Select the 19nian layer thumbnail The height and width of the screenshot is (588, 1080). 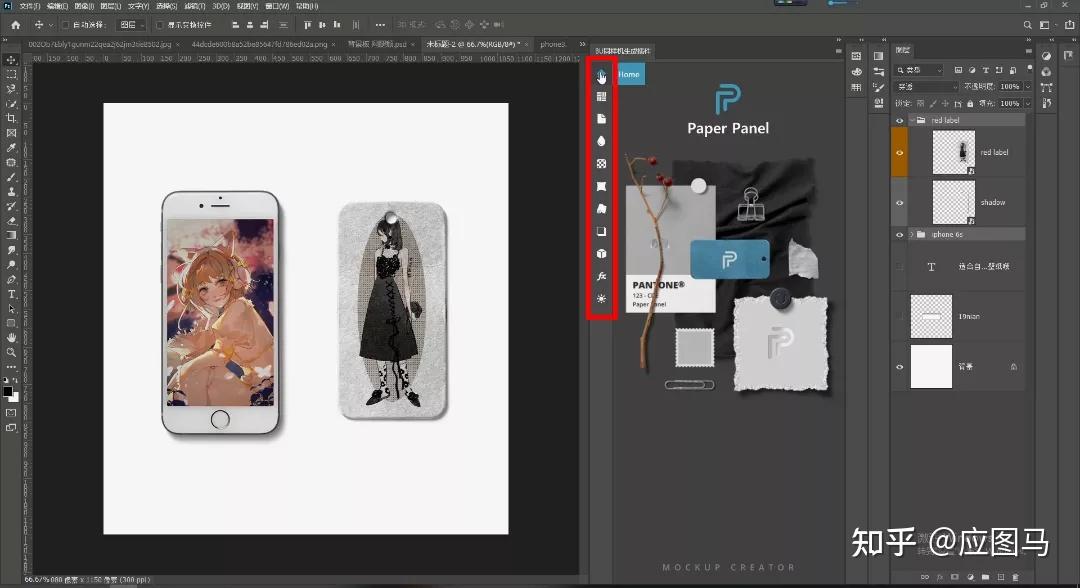931,316
